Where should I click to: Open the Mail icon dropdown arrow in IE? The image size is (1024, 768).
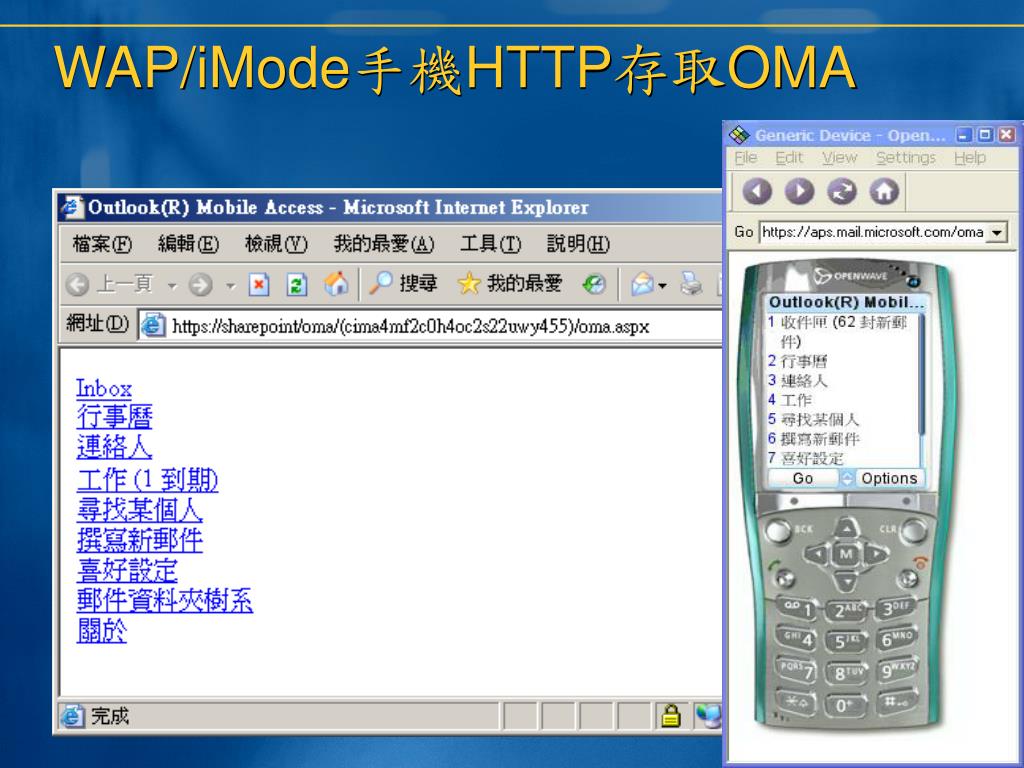pos(663,285)
